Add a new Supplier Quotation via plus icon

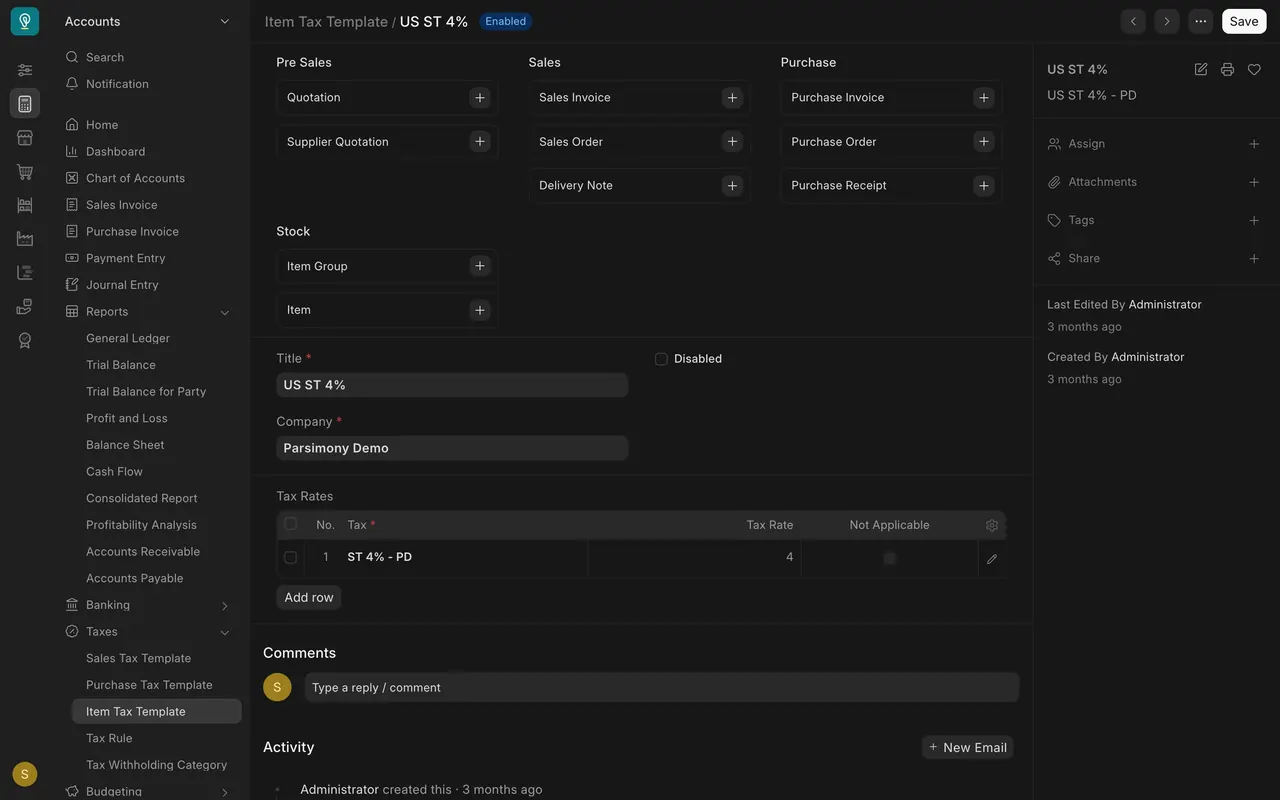tap(480, 141)
